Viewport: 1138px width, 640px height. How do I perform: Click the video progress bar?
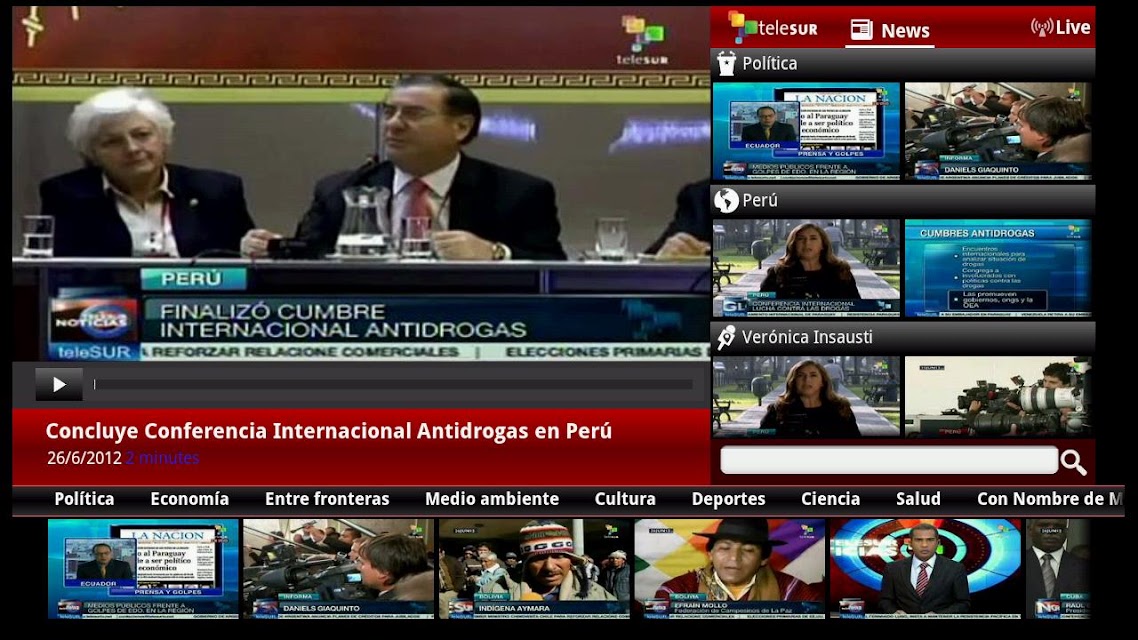[x=393, y=385]
